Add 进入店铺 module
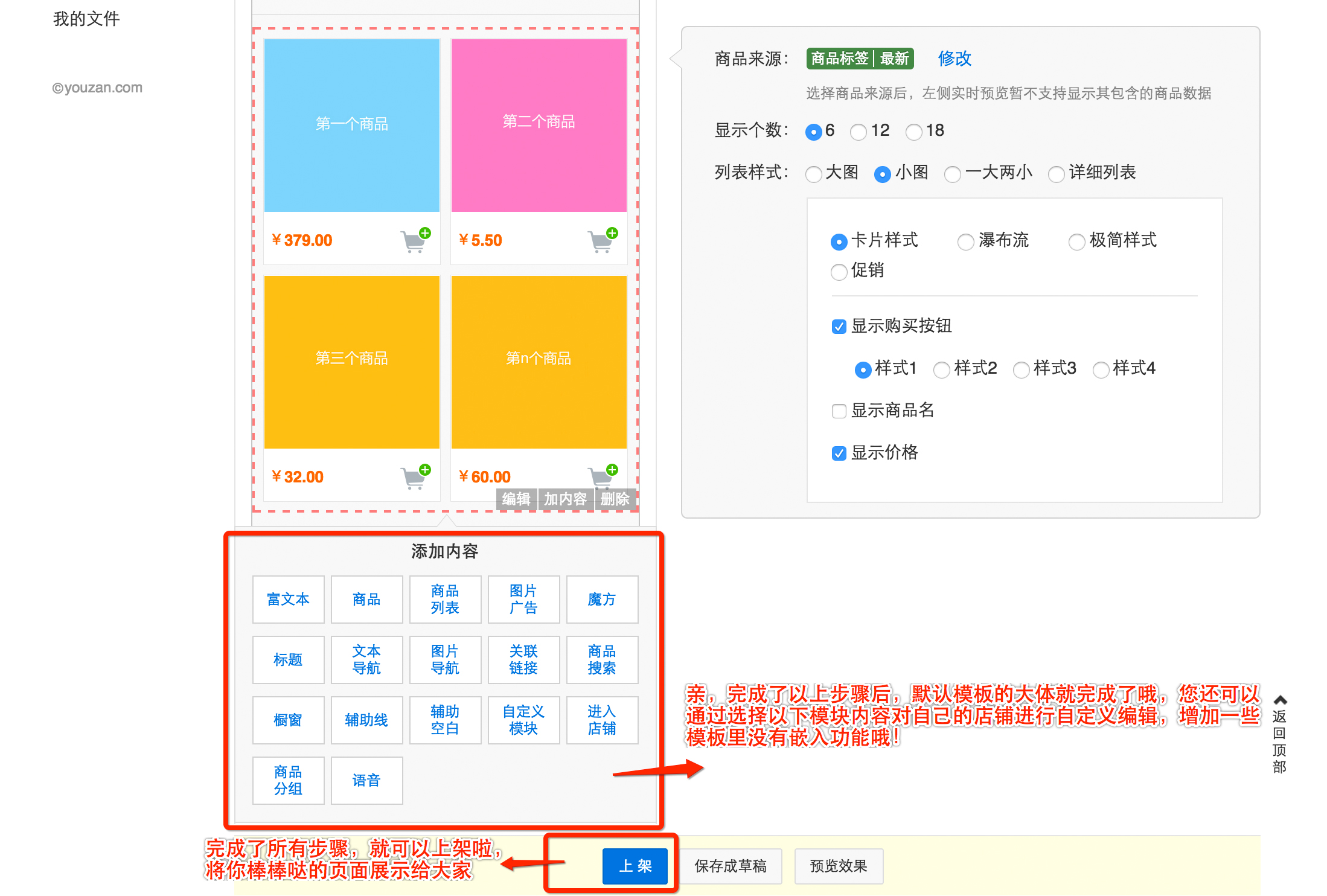This screenshot has width=1327, height=896. click(x=602, y=720)
